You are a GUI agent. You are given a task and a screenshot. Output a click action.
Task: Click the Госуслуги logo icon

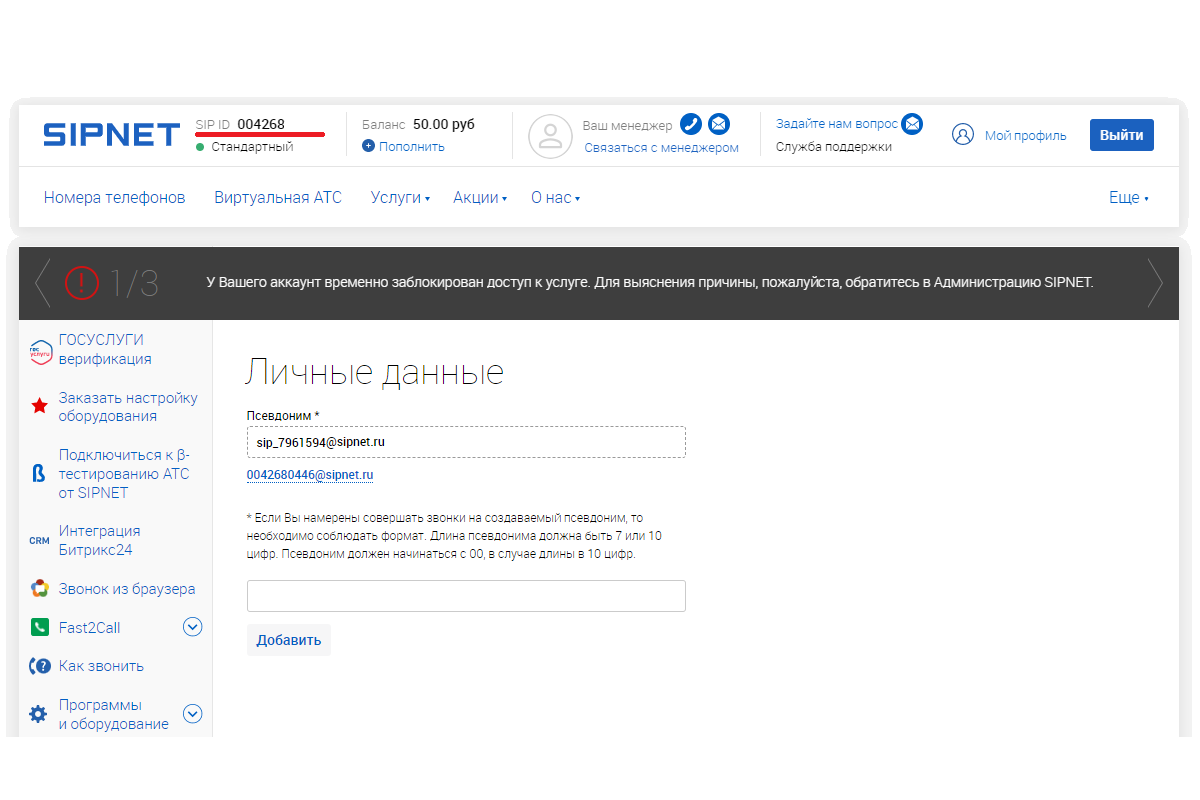click(x=41, y=351)
